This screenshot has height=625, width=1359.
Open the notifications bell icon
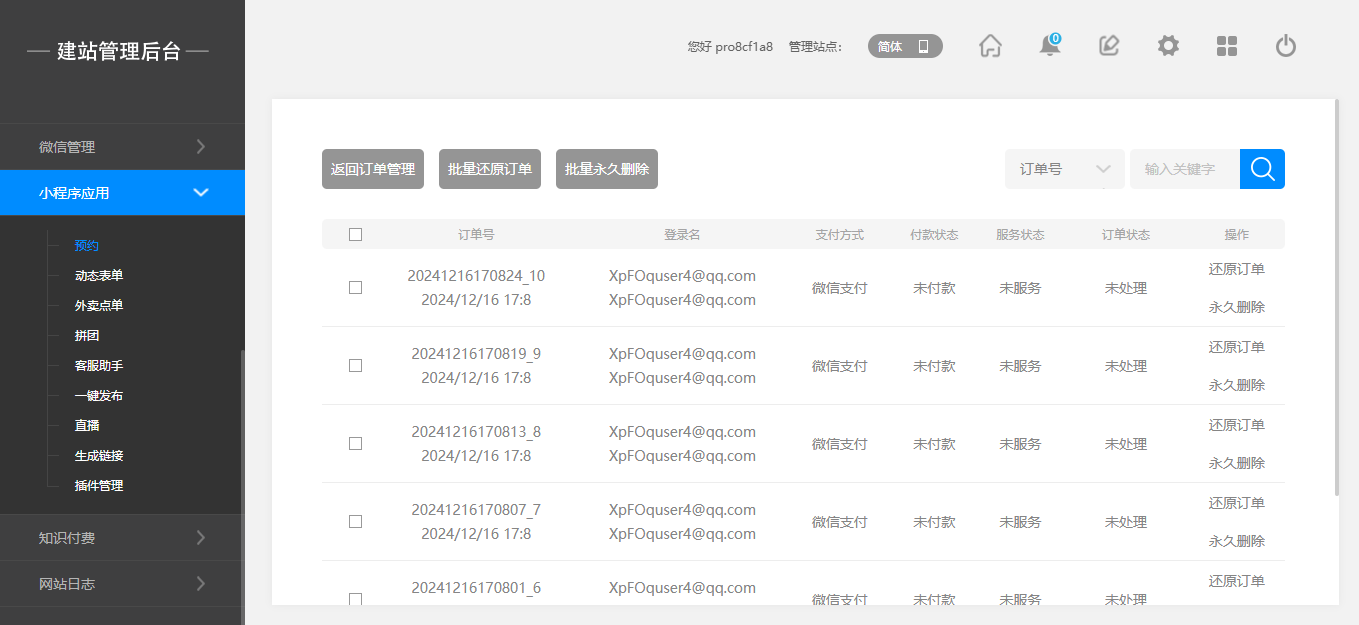pyautogui.click(x=1049, y=46)
